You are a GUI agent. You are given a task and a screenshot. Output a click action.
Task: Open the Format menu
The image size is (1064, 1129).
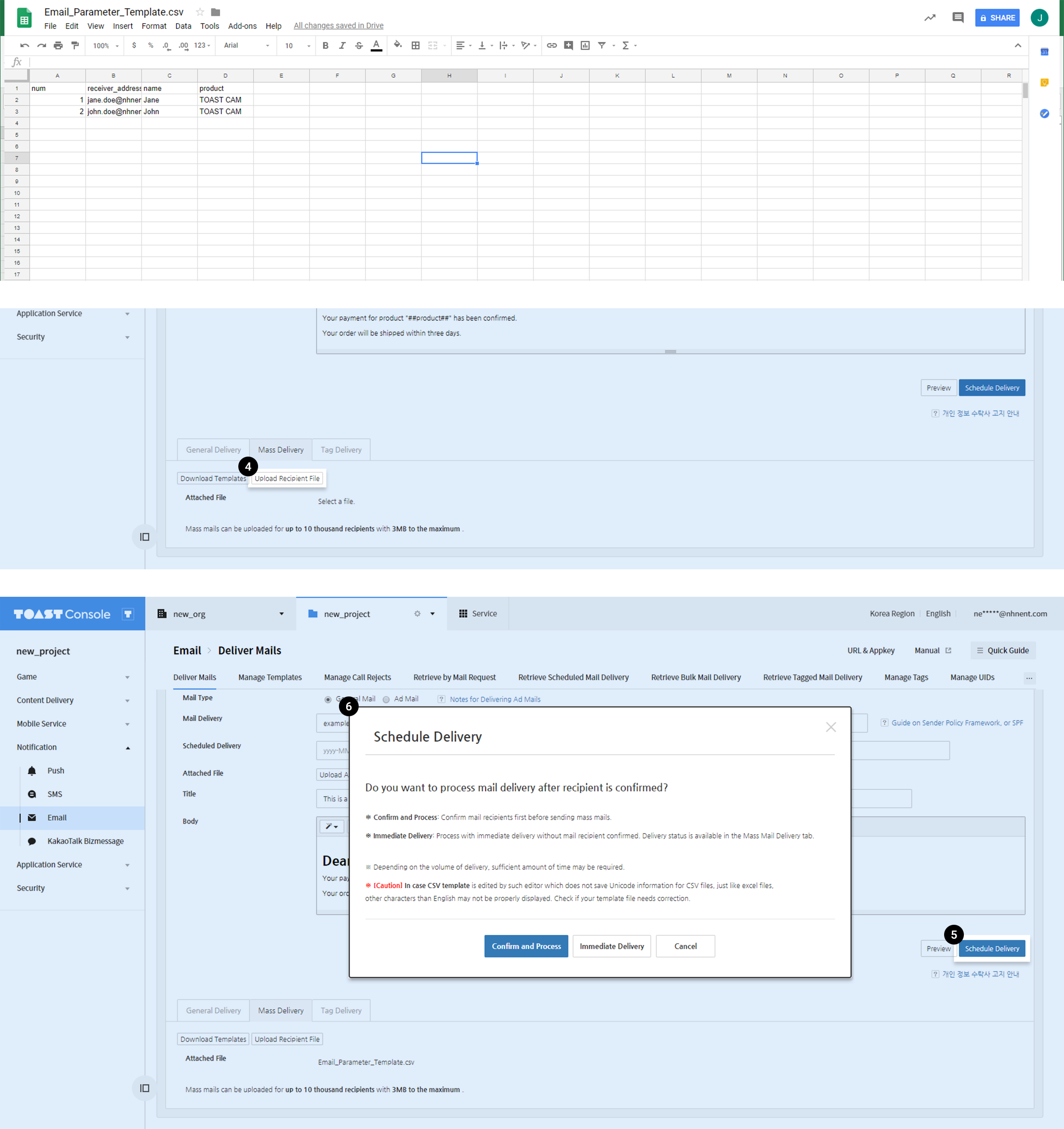tap(154, 26)
